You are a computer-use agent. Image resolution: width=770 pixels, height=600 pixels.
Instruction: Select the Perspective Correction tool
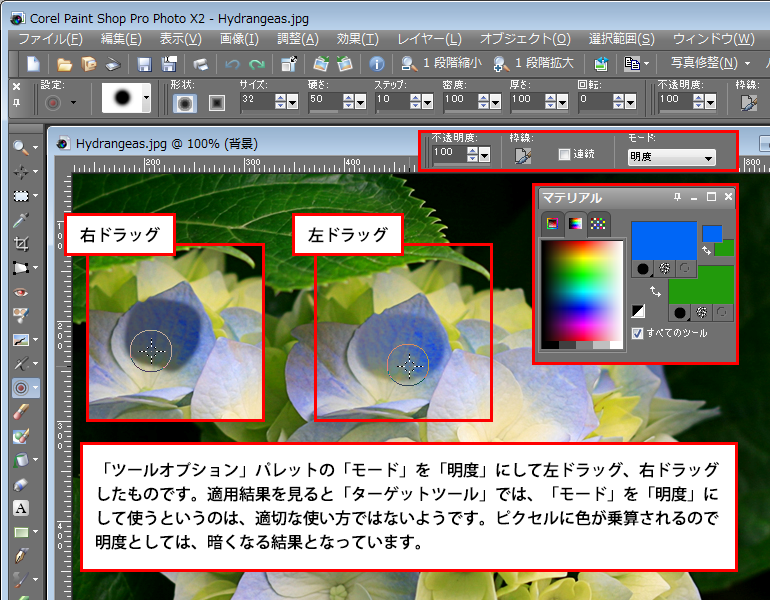(21, 268)
